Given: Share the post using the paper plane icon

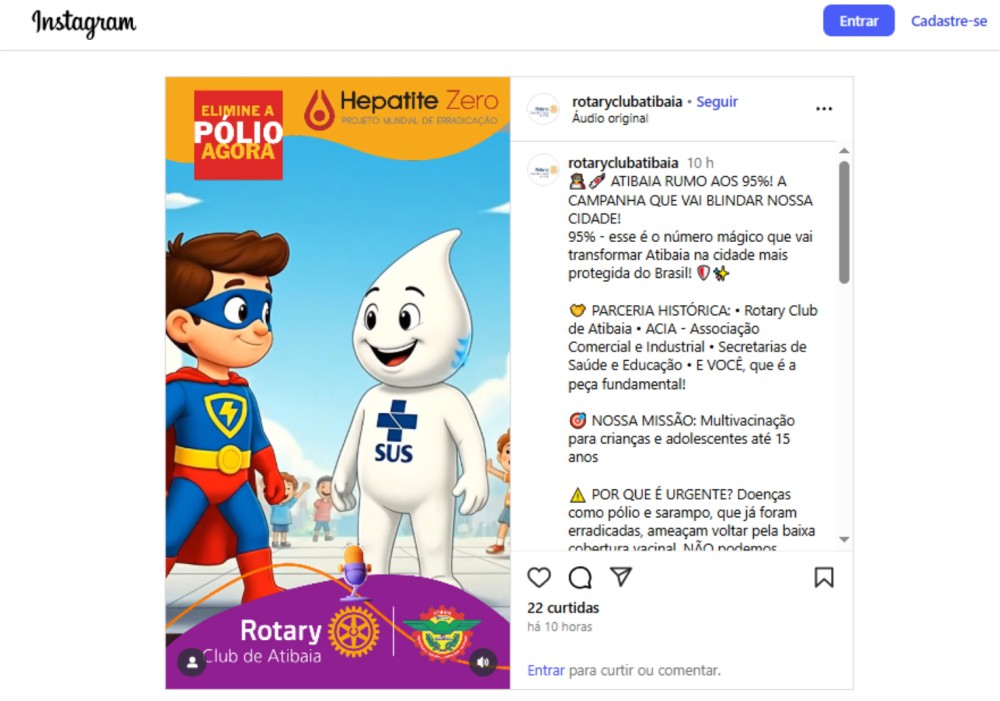Looking at the screenshot, I should point(621,577).
